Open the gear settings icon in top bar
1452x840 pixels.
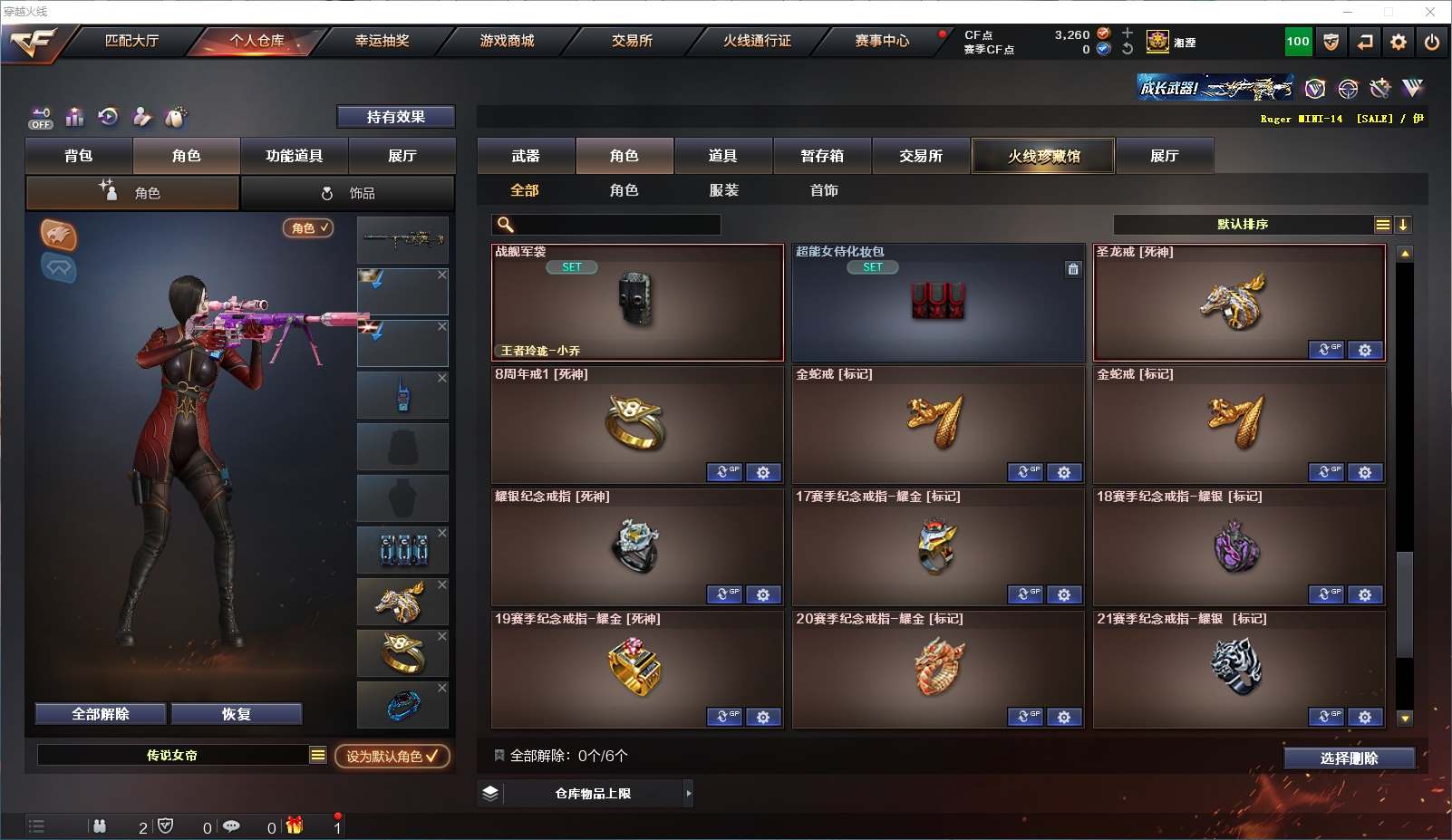click(1399, 42)
